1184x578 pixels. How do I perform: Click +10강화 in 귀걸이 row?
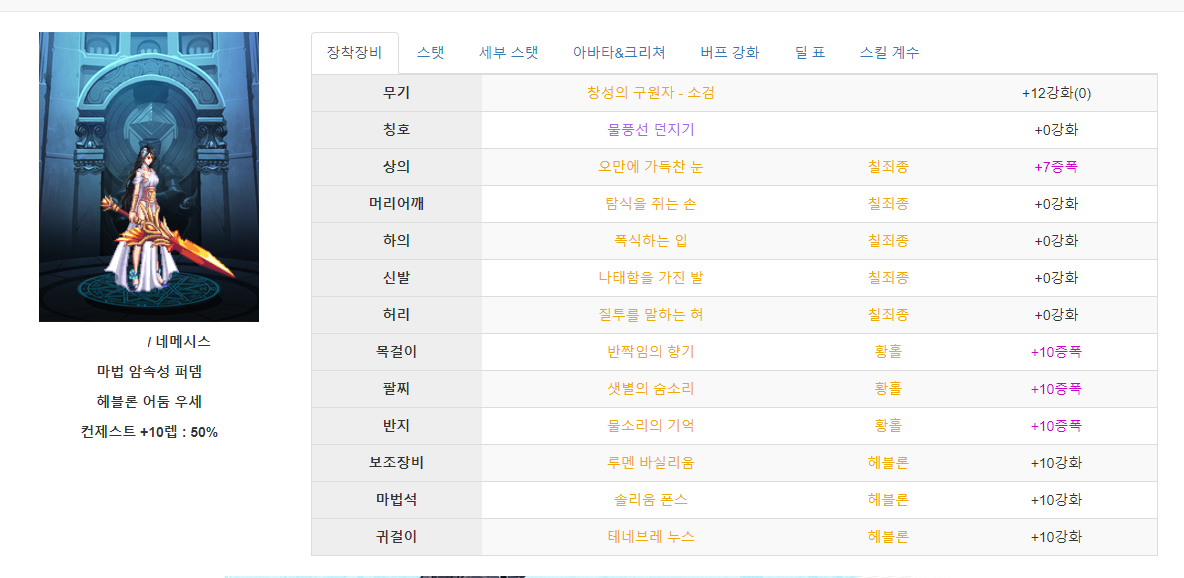[1056, 537]
